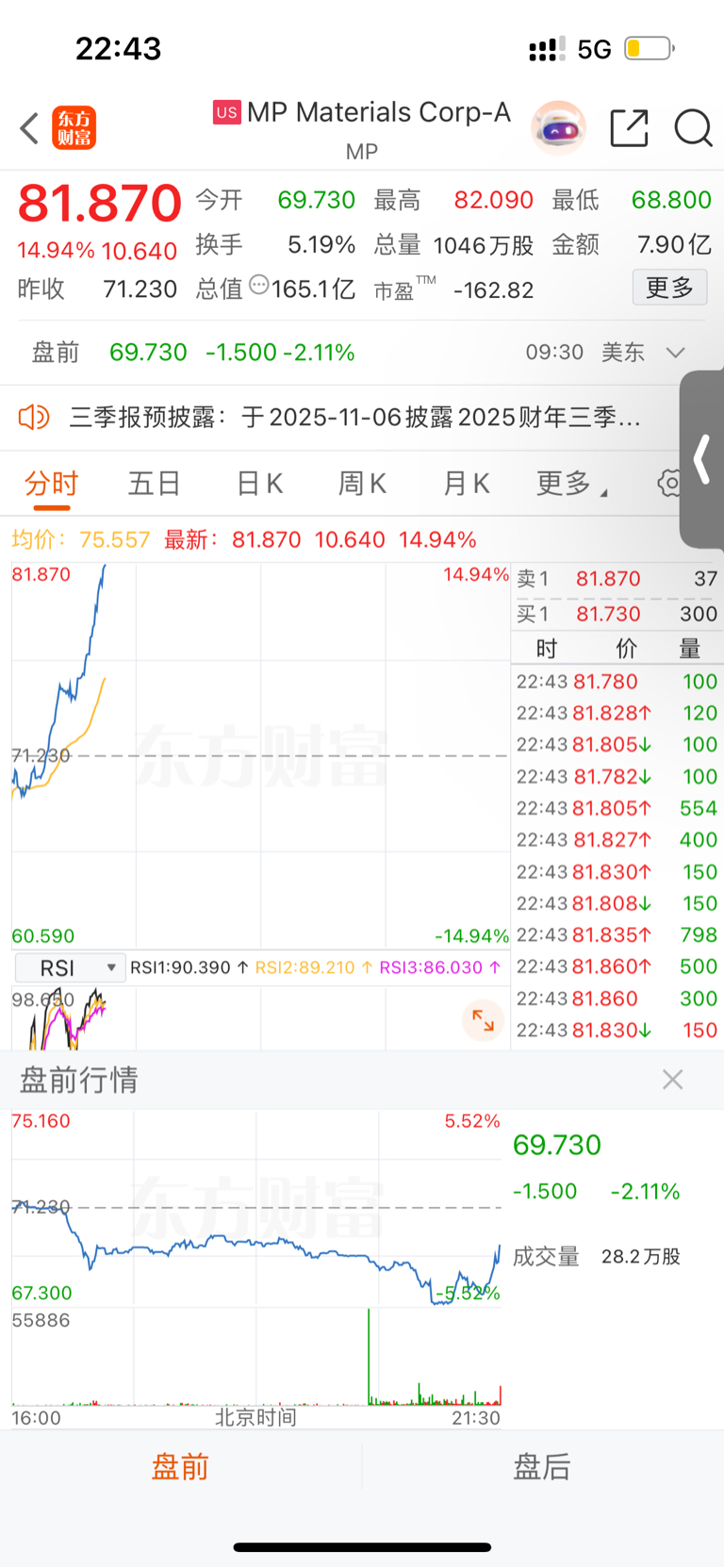Tap the share export icon
Screen dimensions: 724x1568
(x=629, y=128)
